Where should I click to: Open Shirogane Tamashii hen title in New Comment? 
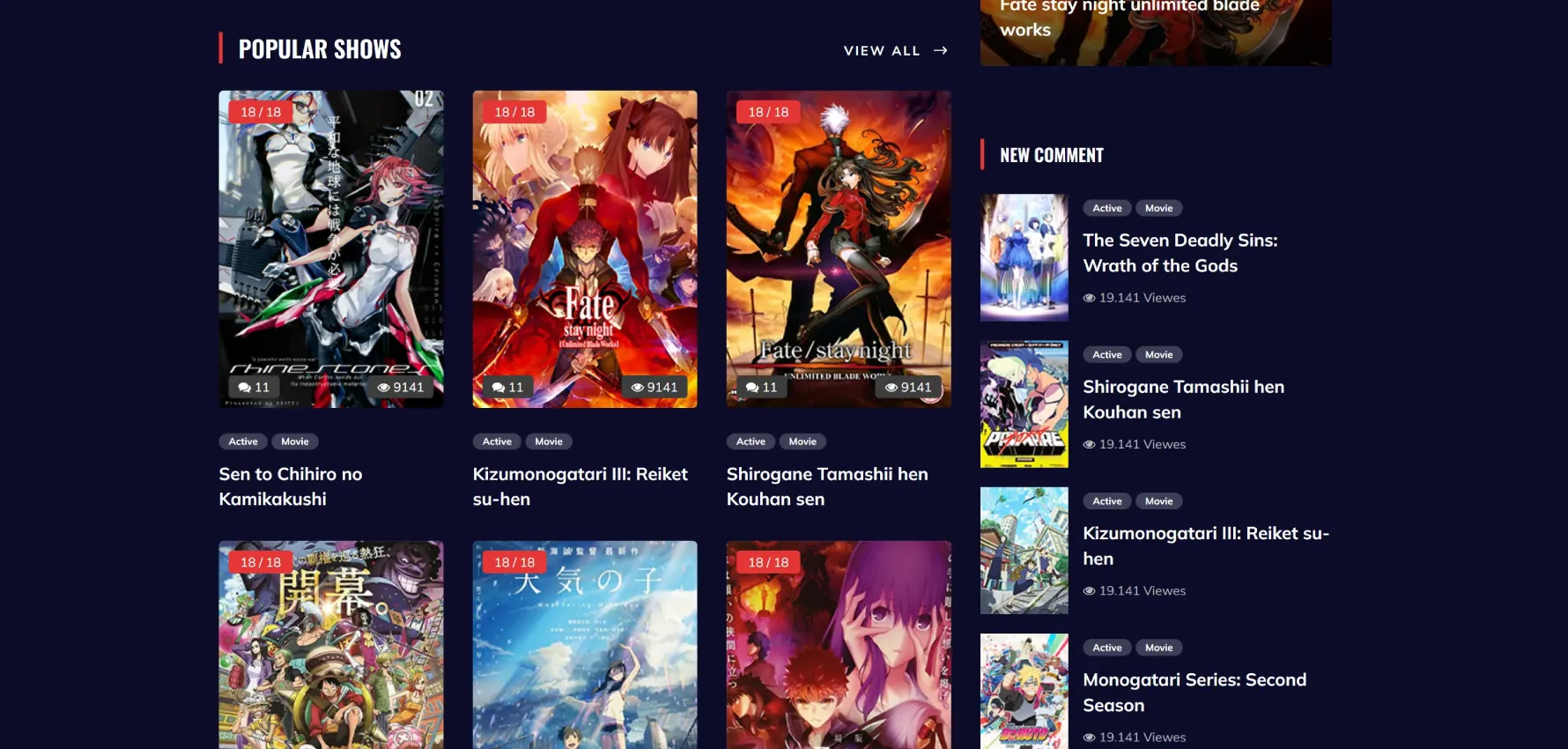pos(1183,399)
